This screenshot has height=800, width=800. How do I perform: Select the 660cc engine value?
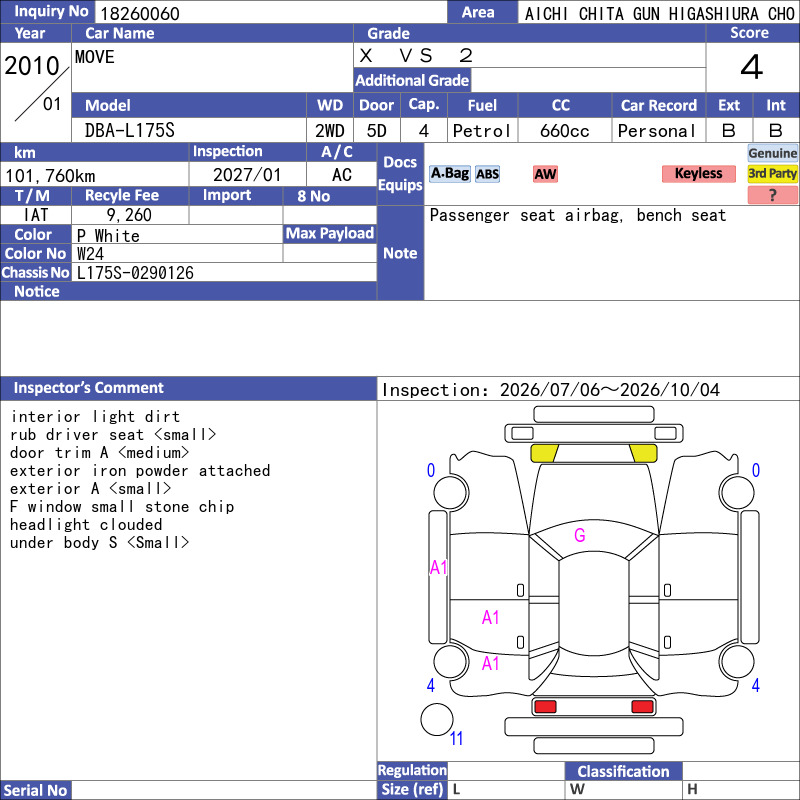click(564, 131)
